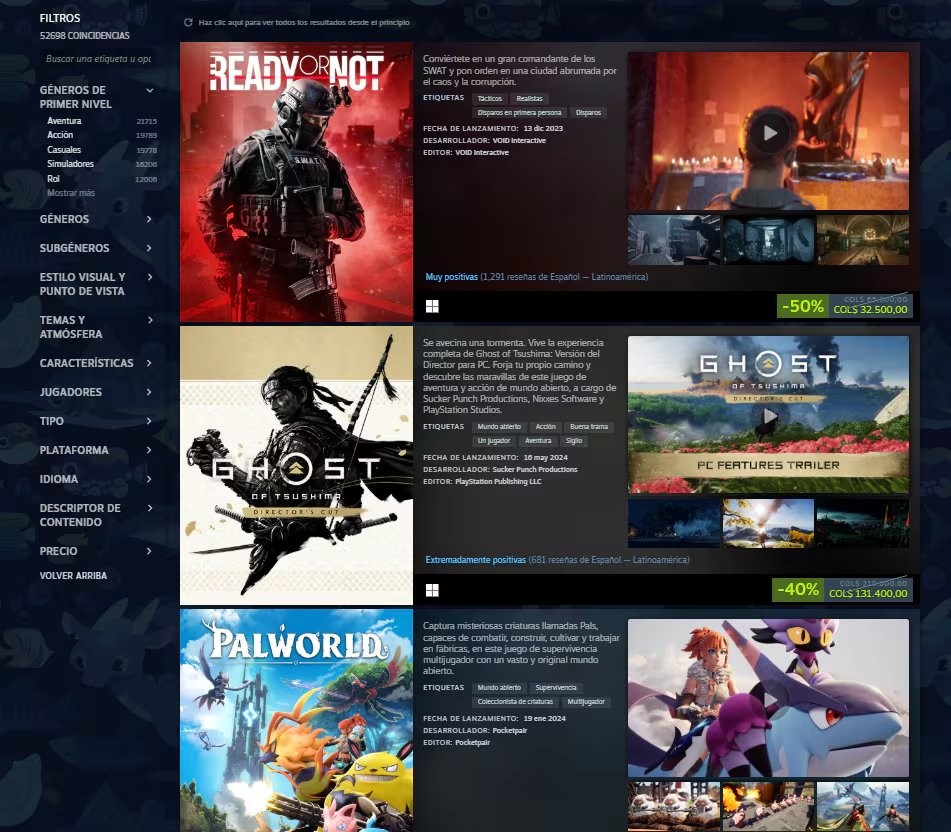The image size is (951, 832).
Task: Open Palworld third screenshot thumbnail
Action: click(863, 807)
